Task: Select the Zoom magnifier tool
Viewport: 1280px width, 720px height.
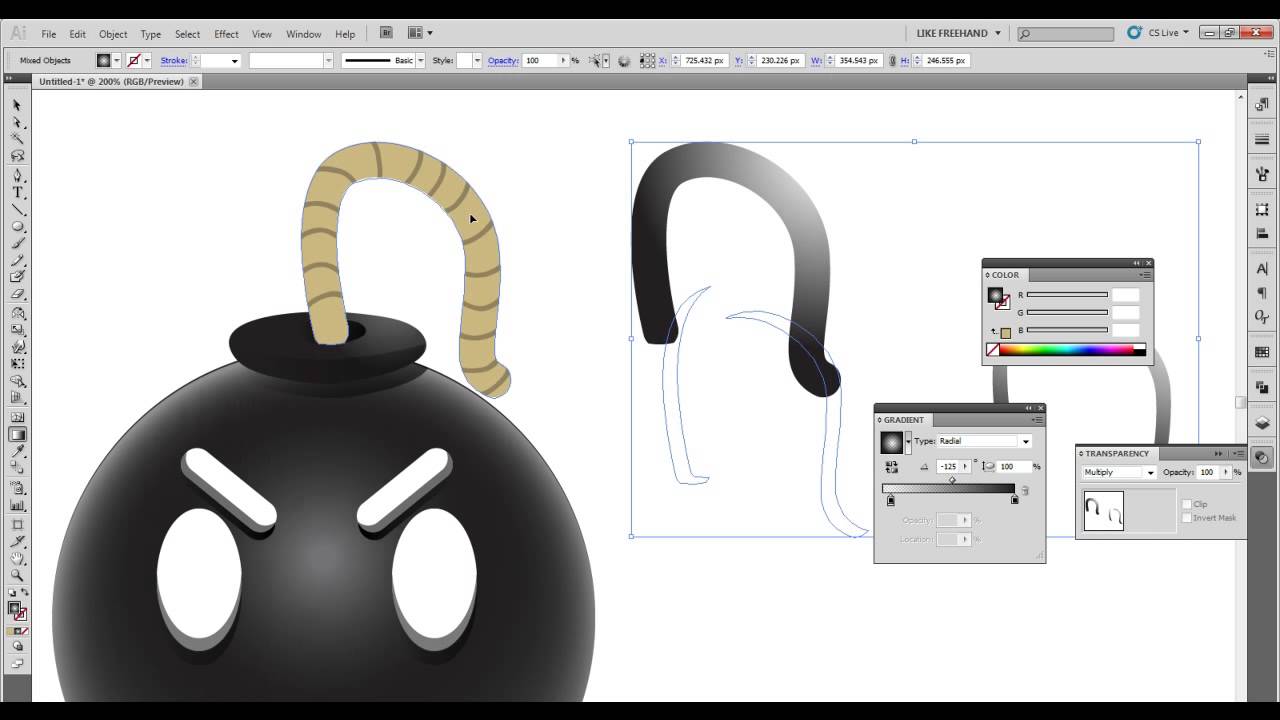Action: tap(17, 576)
